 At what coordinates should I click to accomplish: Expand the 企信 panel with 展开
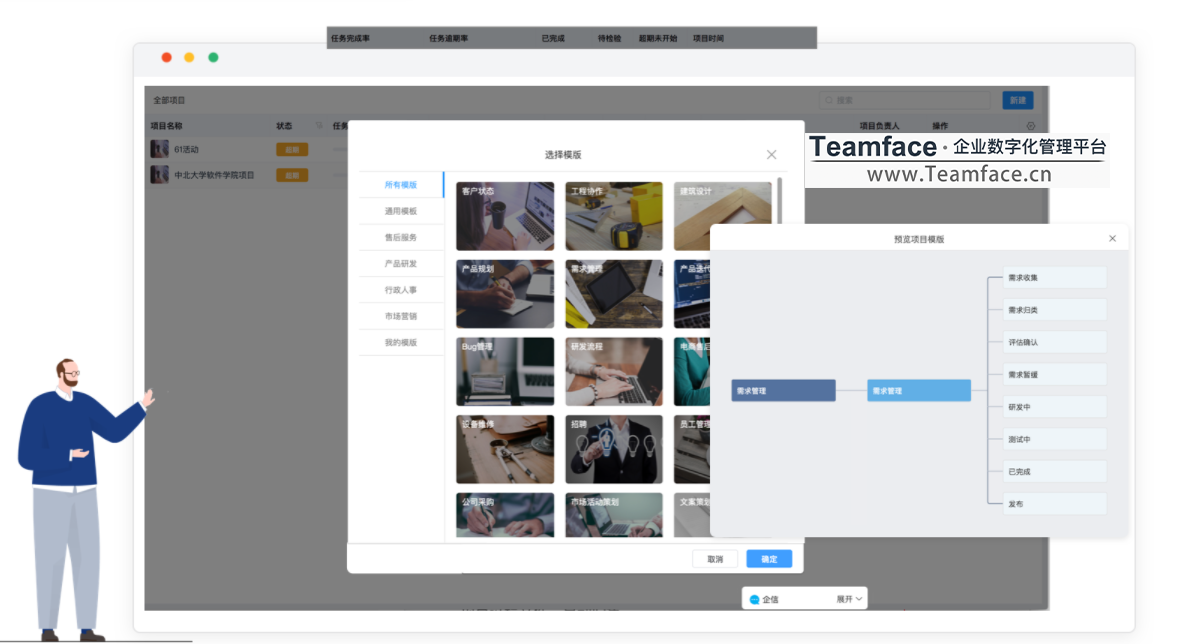pyautogui.click(x=849, y=599)
